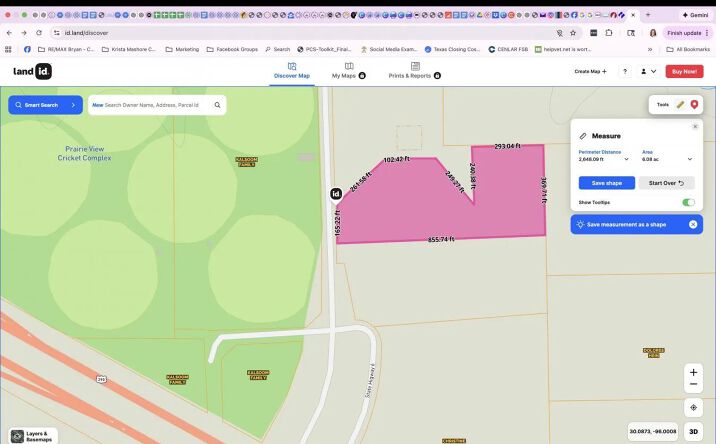This screenshot has width=716, height=444.
Task: Open Layers & Basemaps panel
Action: [x=34, y=436]
